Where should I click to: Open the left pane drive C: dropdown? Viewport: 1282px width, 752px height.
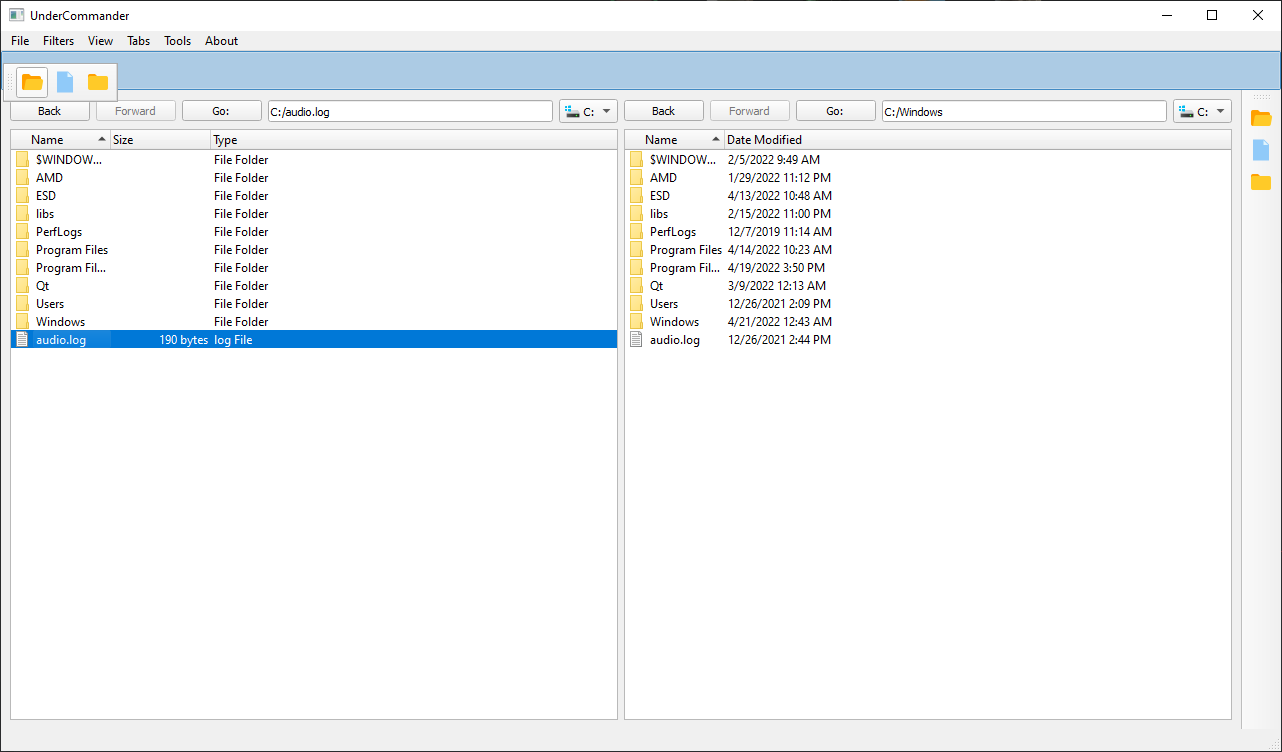(588, 112)
